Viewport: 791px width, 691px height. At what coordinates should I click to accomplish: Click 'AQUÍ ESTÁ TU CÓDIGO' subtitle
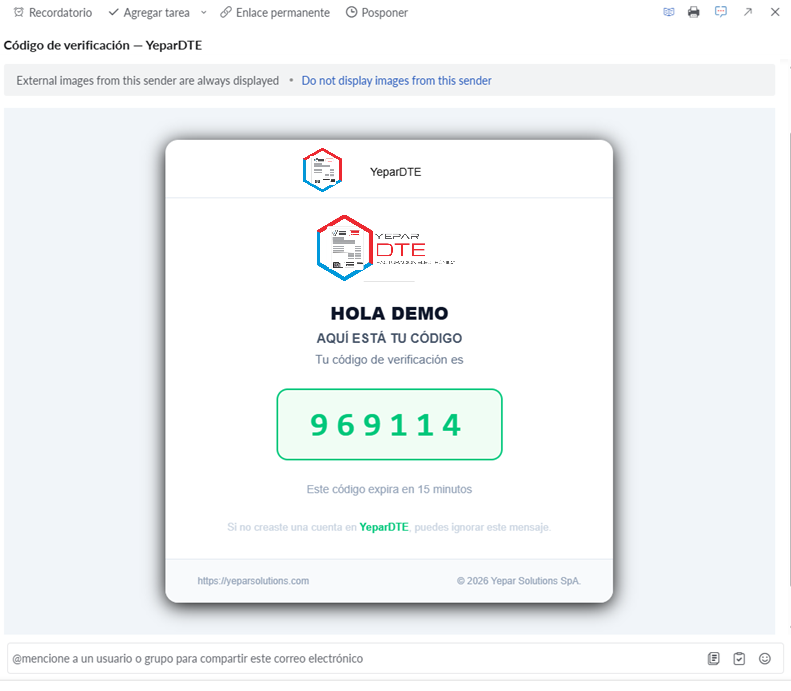coord(389,338)
